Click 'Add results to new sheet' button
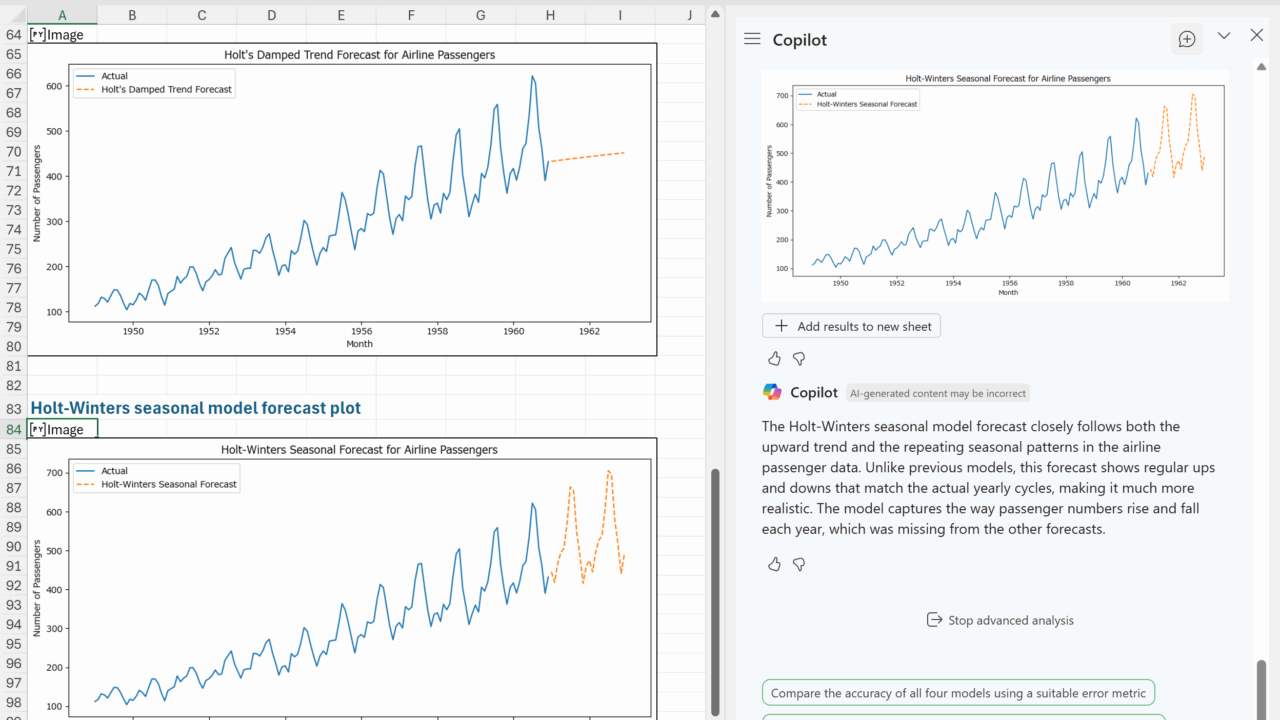This screenshot has height=720, width=1280. point(851,326)
